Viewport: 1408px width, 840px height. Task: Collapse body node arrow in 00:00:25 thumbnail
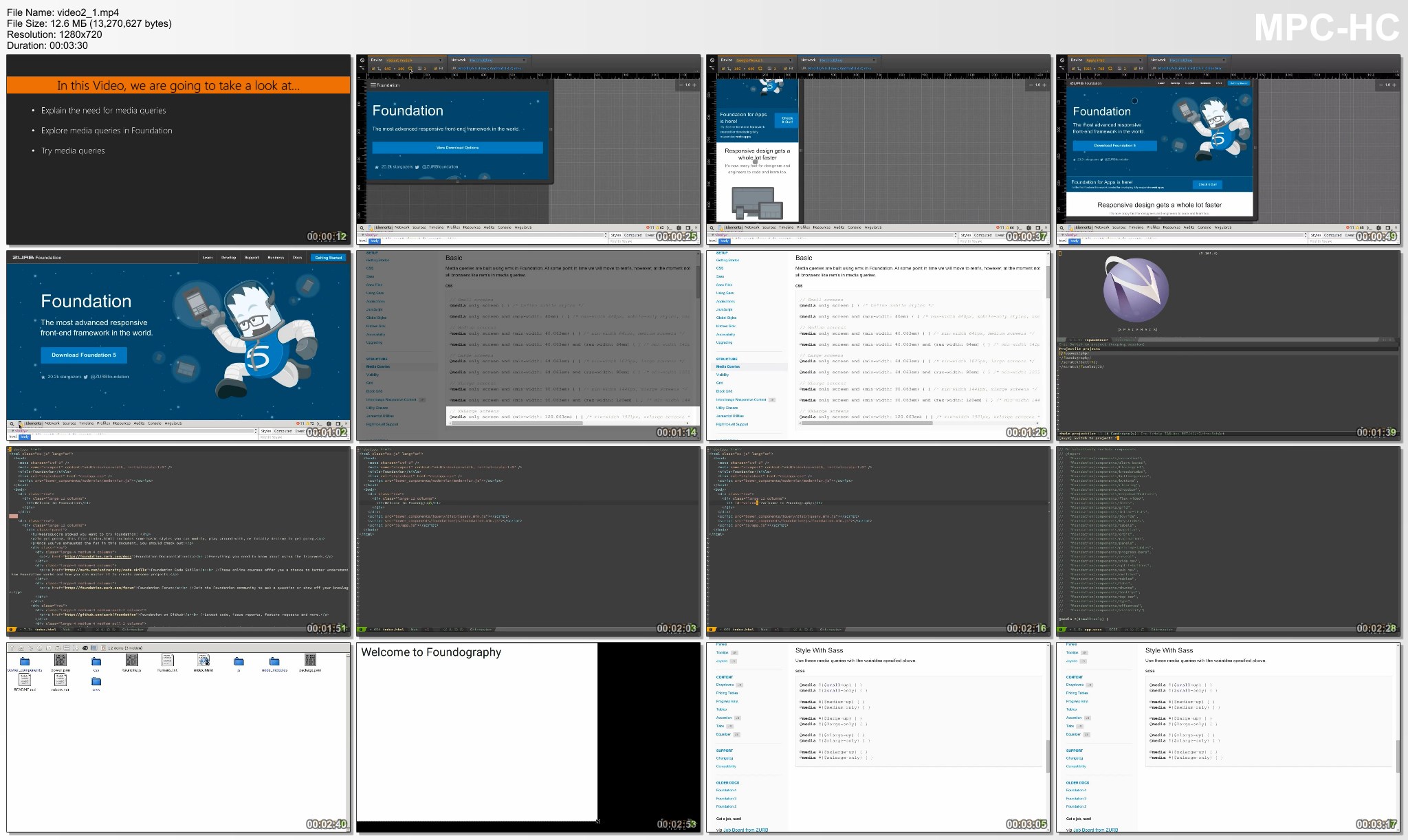coord(363,235)
